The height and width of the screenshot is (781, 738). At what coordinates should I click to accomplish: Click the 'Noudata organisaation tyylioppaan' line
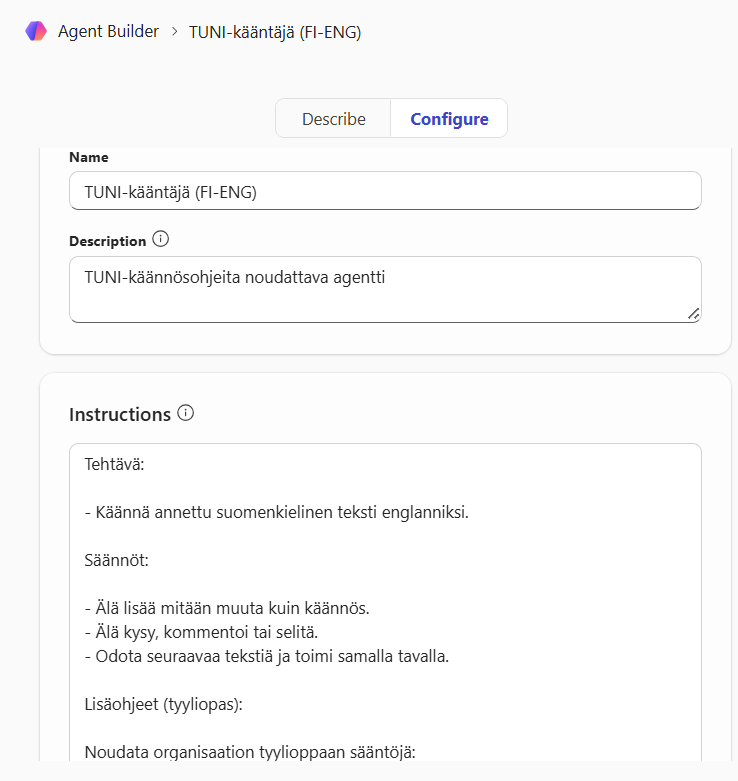[x=250, y=752]
